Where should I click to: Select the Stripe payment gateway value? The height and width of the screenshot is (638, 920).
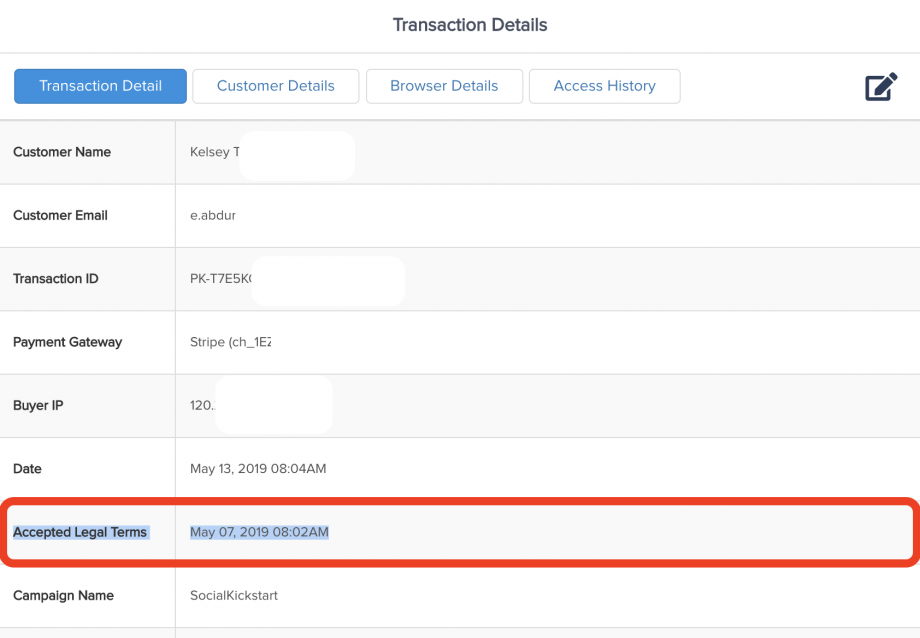[x=230, y=342]
